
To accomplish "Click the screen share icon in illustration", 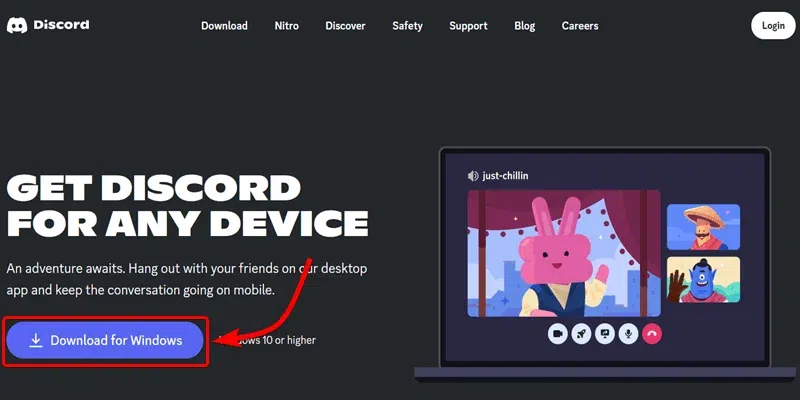I will pyautogui.click(x=605, y=334).
